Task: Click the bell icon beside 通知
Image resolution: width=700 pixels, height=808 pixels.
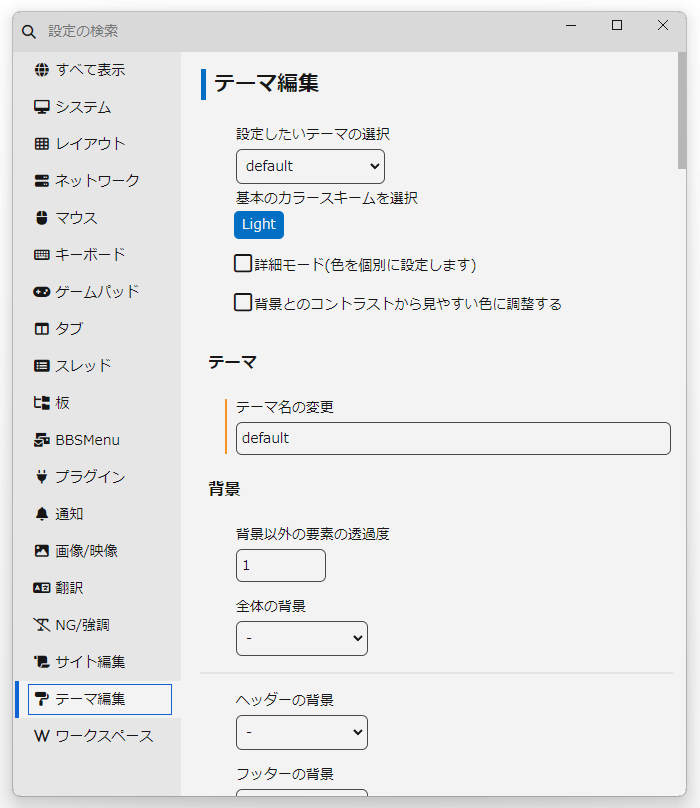Action: point(42,514)
